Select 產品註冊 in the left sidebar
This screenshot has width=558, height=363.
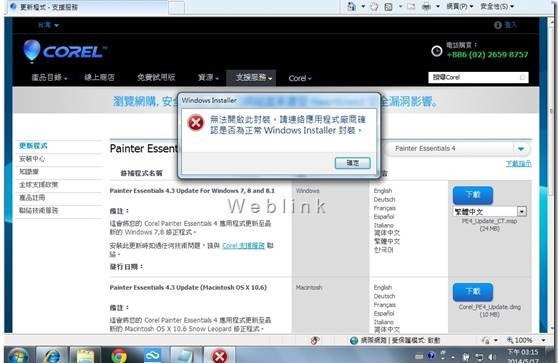[x=32, y=198]
